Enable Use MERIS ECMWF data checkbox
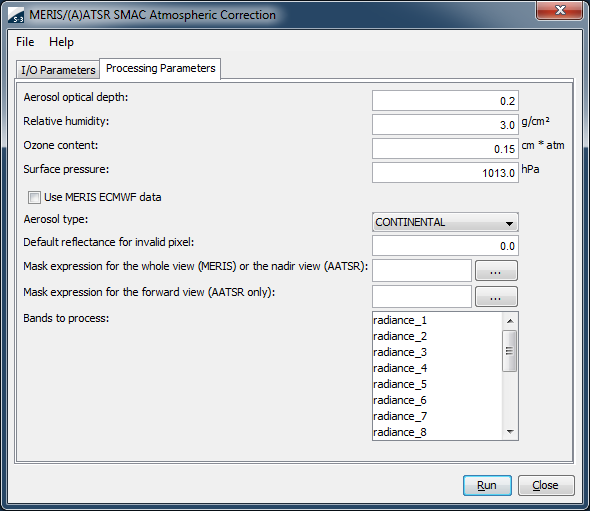Image resolution: width=590 pixels, height=511 pixels. click(x=34, y=197)
